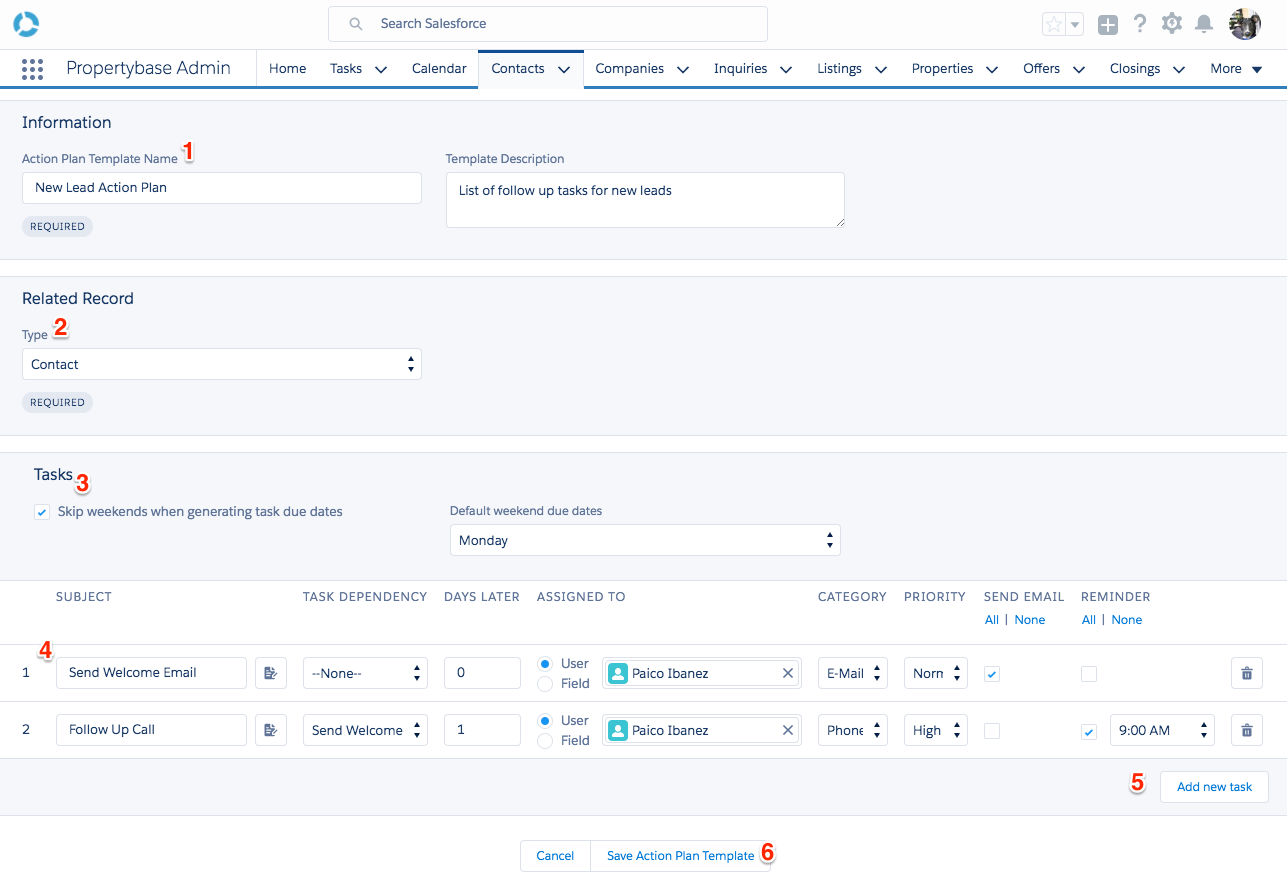Click Save Action Plan Template
The image size is (1287, 881).
point(681,856)
